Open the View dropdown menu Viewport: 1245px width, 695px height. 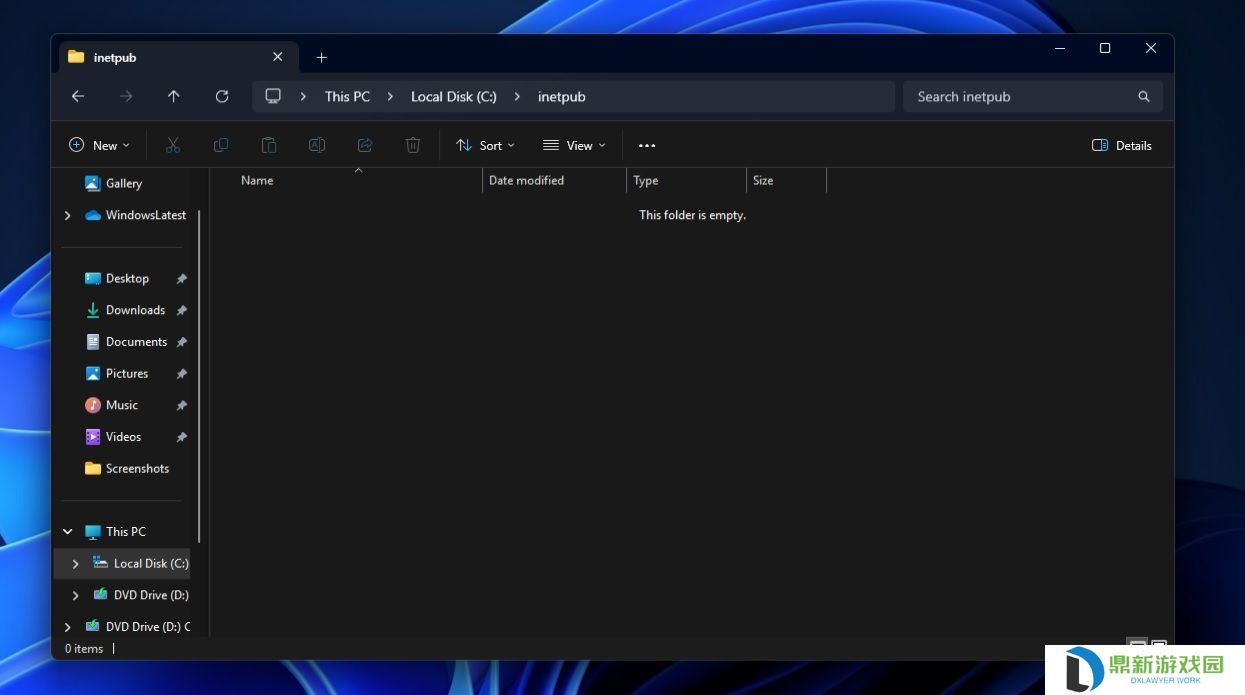point(574,145)
